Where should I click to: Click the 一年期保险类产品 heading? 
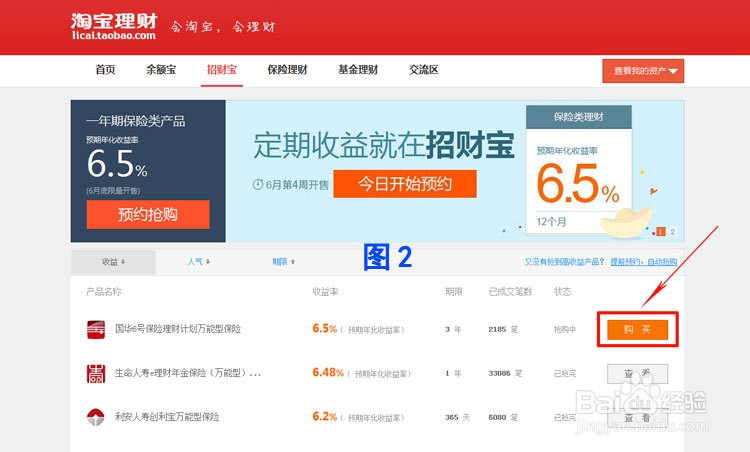(x=136, y=121)
